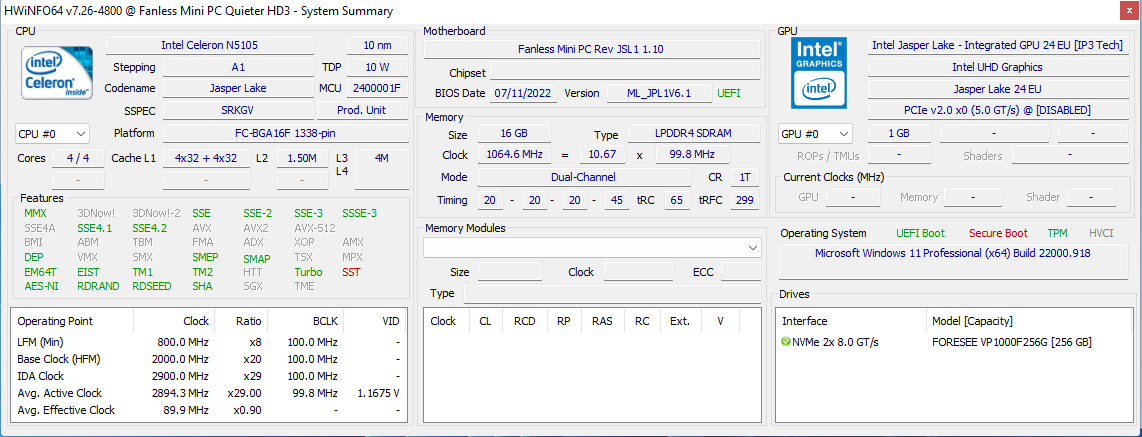Click the Turbo feature flag
The image size is (1142, 437).
tap(308, 272)
